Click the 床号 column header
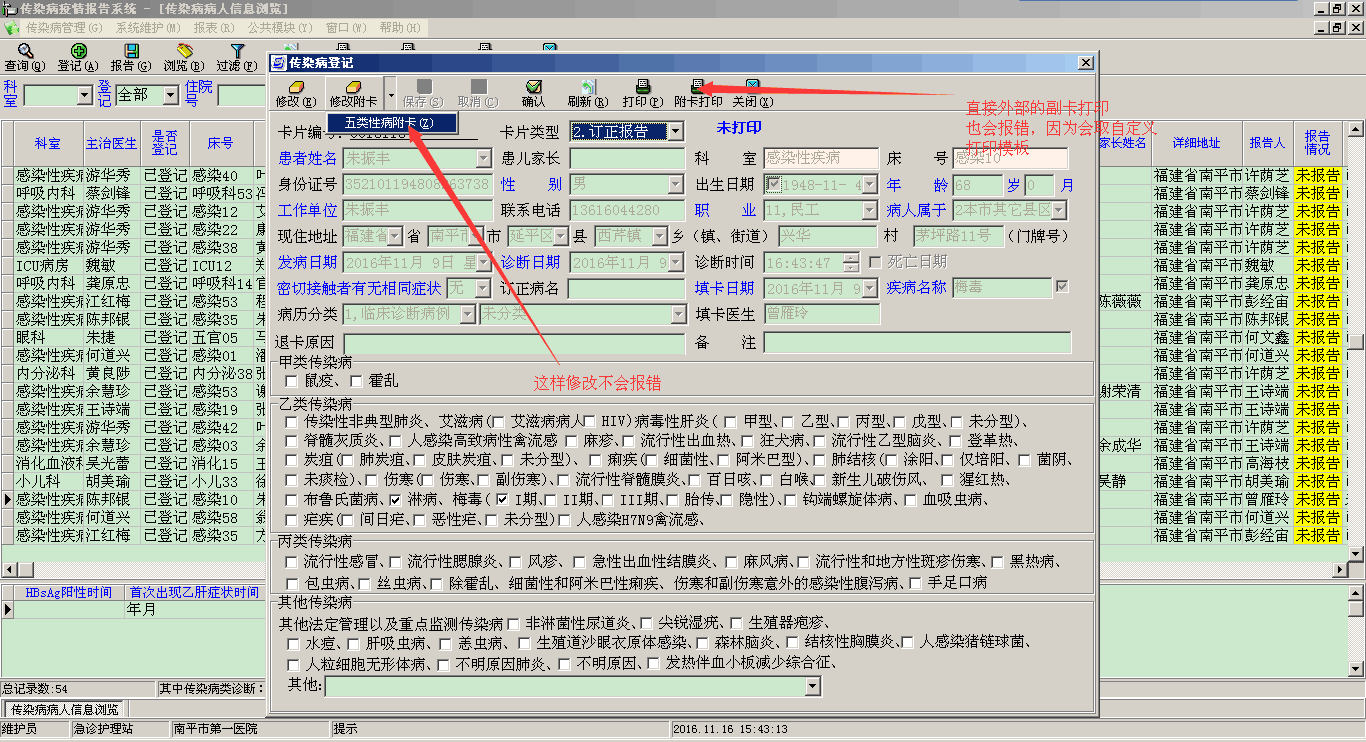 click(x=220, y=143)
